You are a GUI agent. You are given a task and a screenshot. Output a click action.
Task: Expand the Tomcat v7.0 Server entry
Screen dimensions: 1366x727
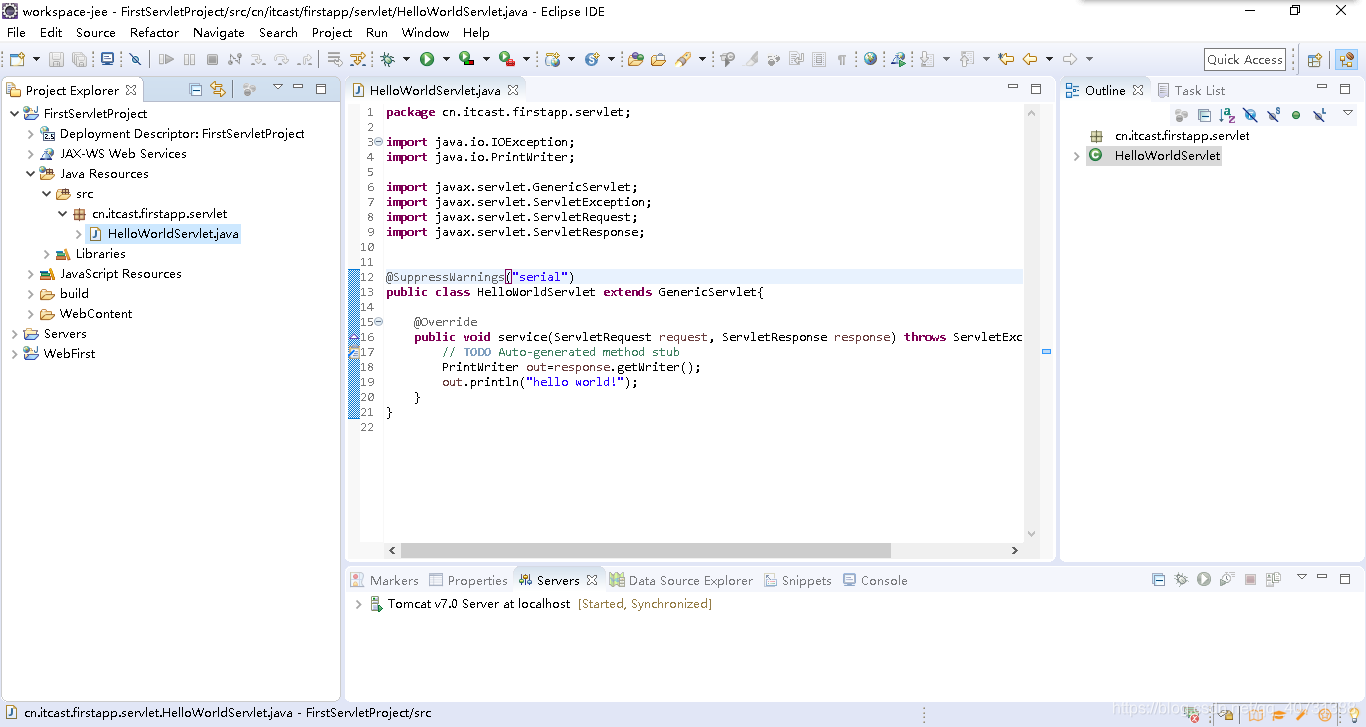[x=358, y=604]
